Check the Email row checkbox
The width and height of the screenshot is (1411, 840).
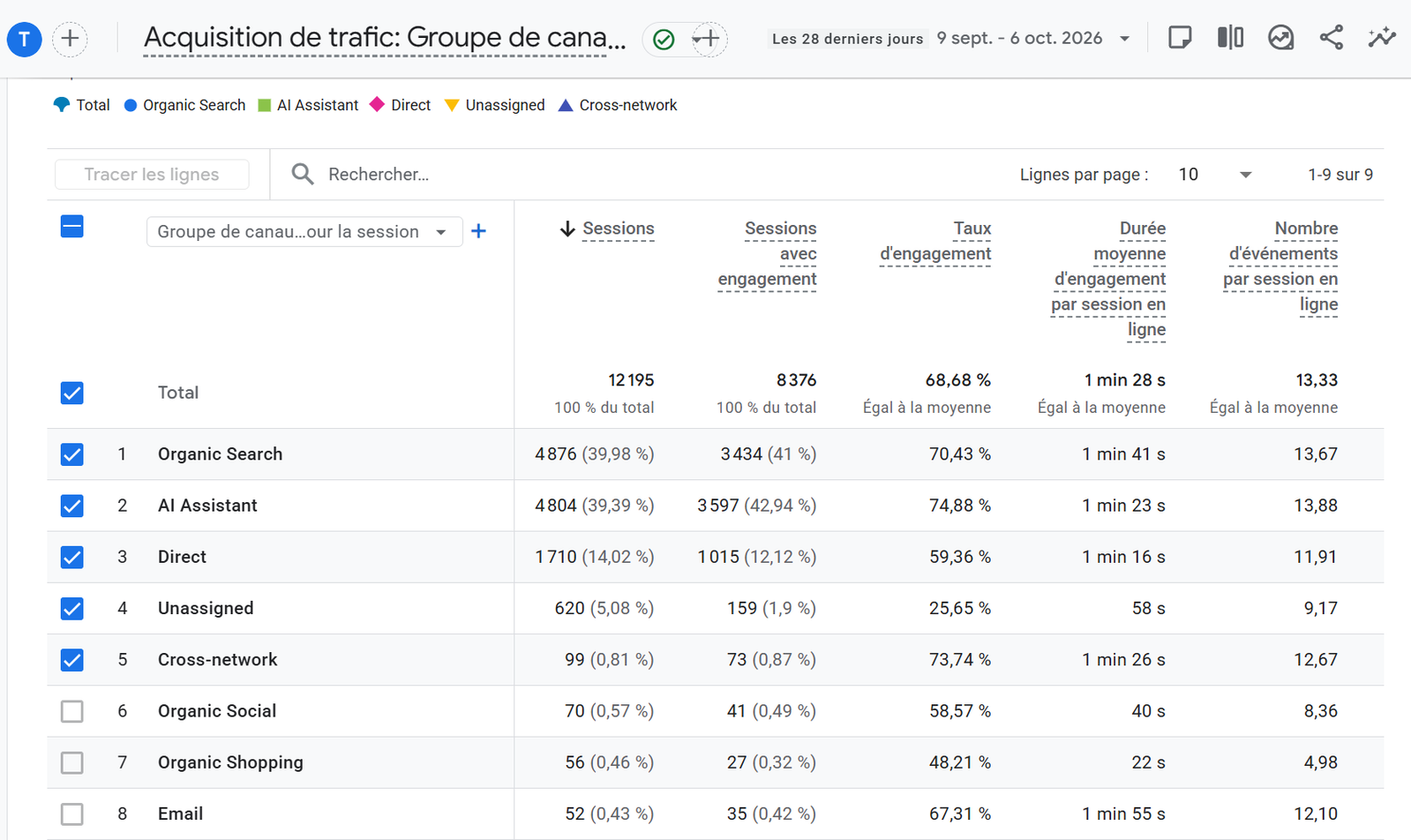coord(72,814)
